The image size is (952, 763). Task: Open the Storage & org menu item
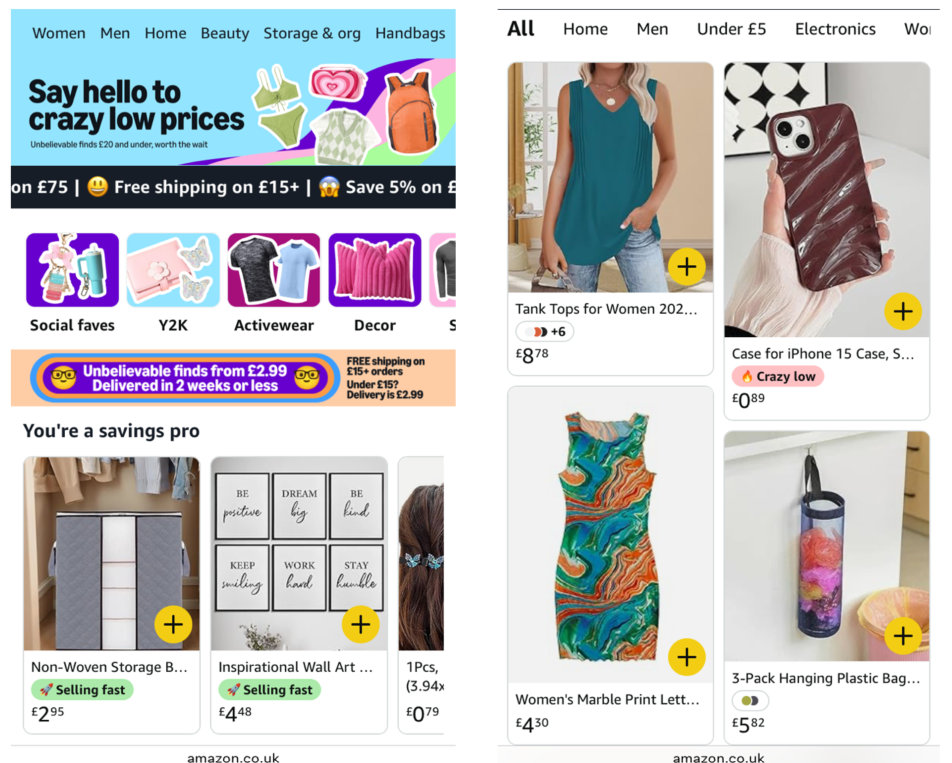(x=311, y=33)
